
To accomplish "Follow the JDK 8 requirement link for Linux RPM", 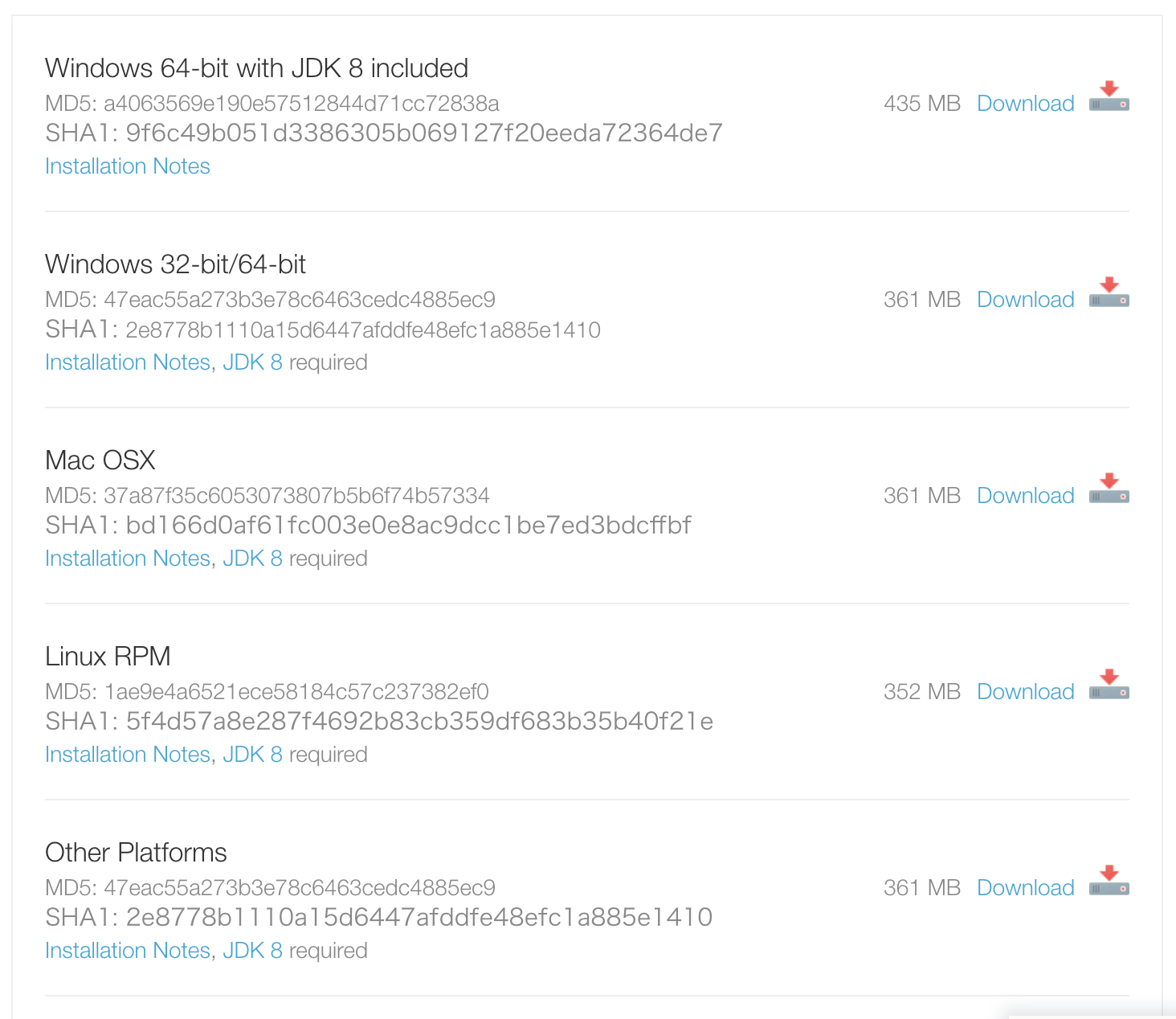I will (252, 755).
